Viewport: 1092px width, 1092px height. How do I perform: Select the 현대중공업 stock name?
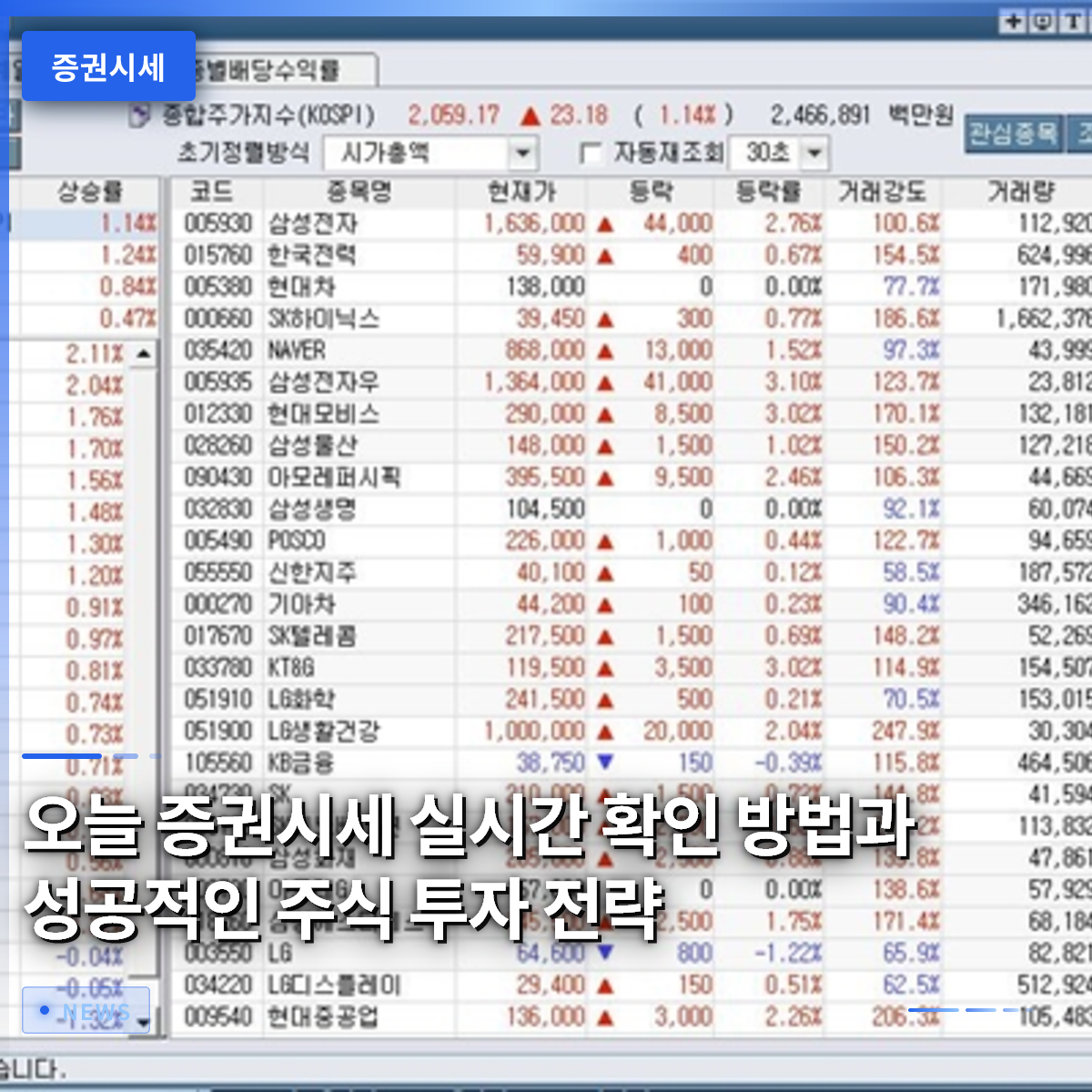[323, 1016]
